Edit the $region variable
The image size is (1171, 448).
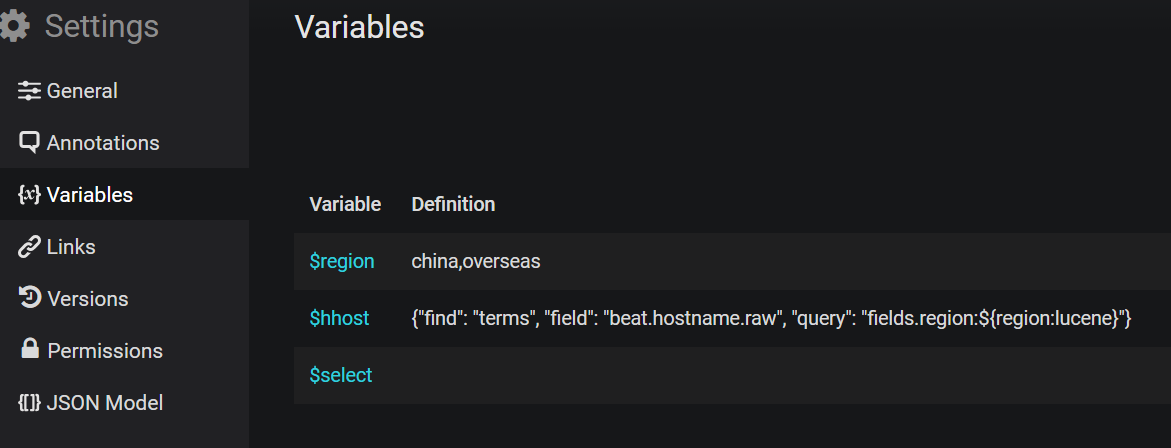coord(342,261)
